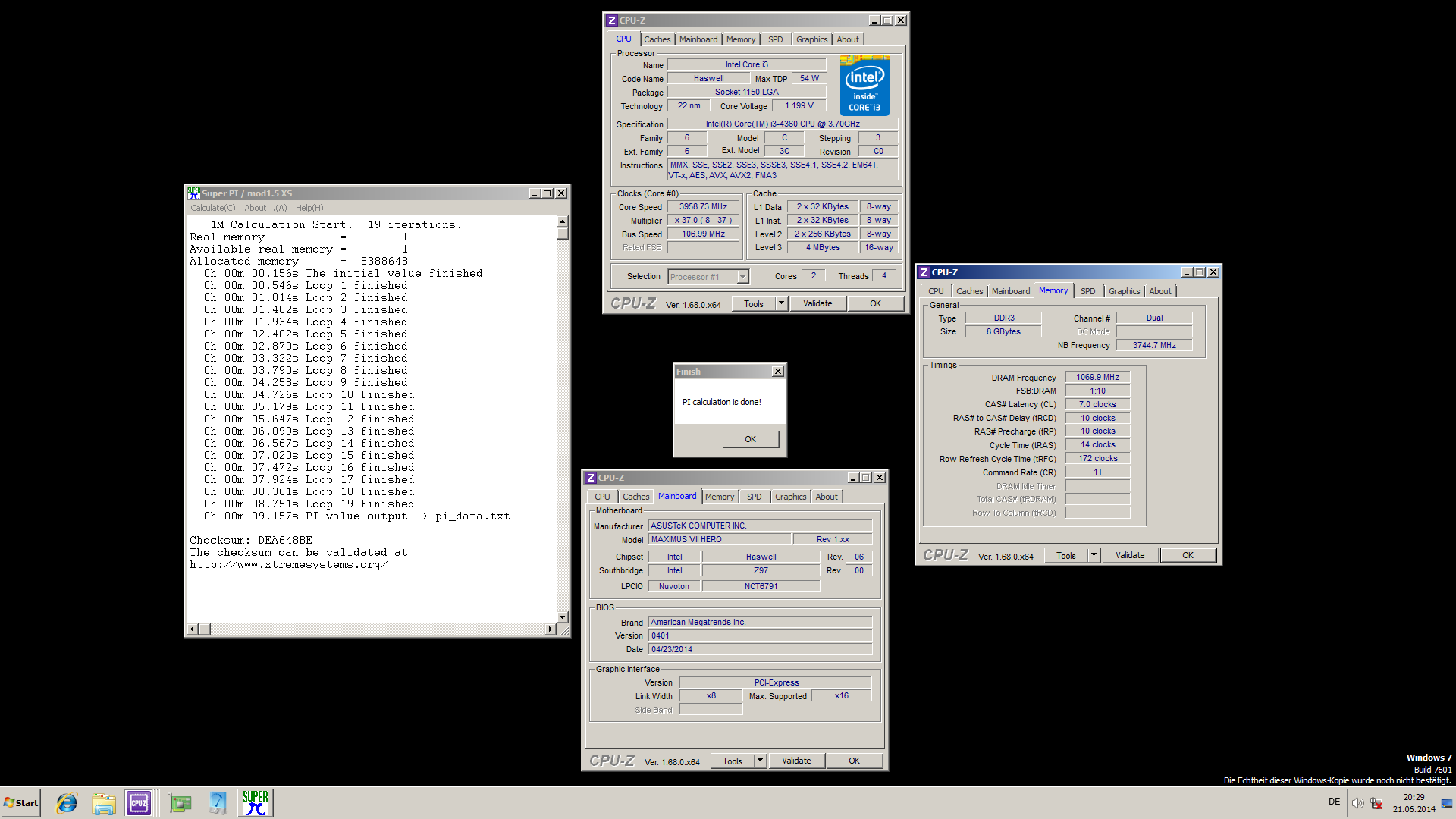Click the CPU-Z Mainboard window title icon
This screenshot has width=1456, height=819.
(591, 478)
